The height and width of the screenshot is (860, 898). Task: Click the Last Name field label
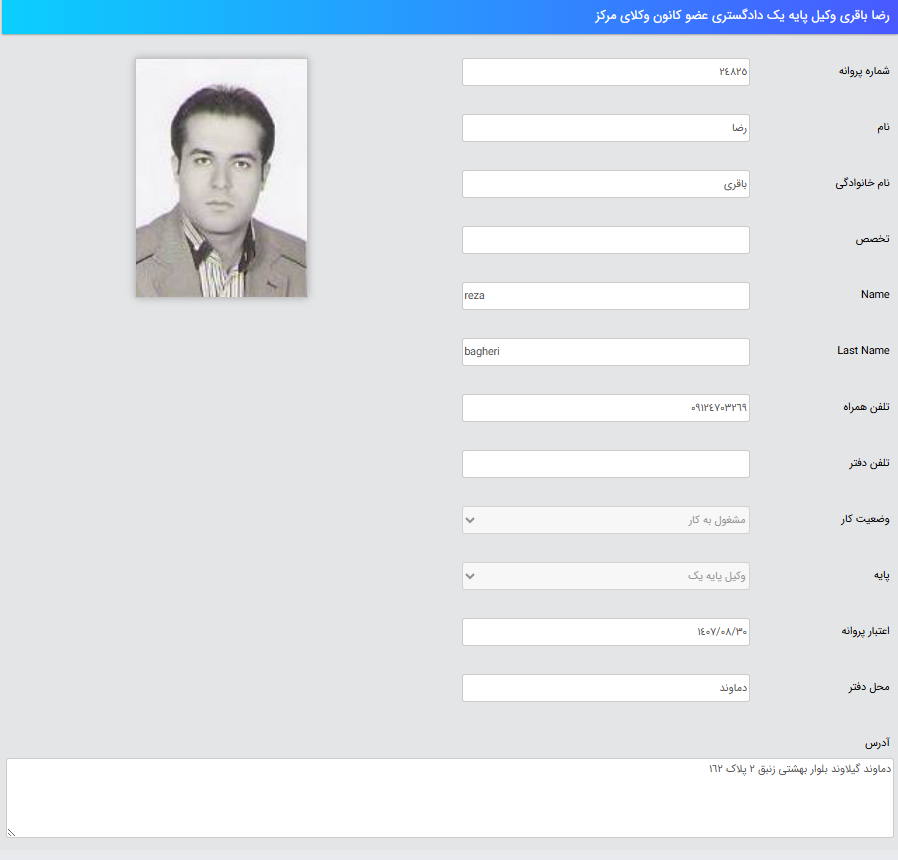[x=863, y=351]
